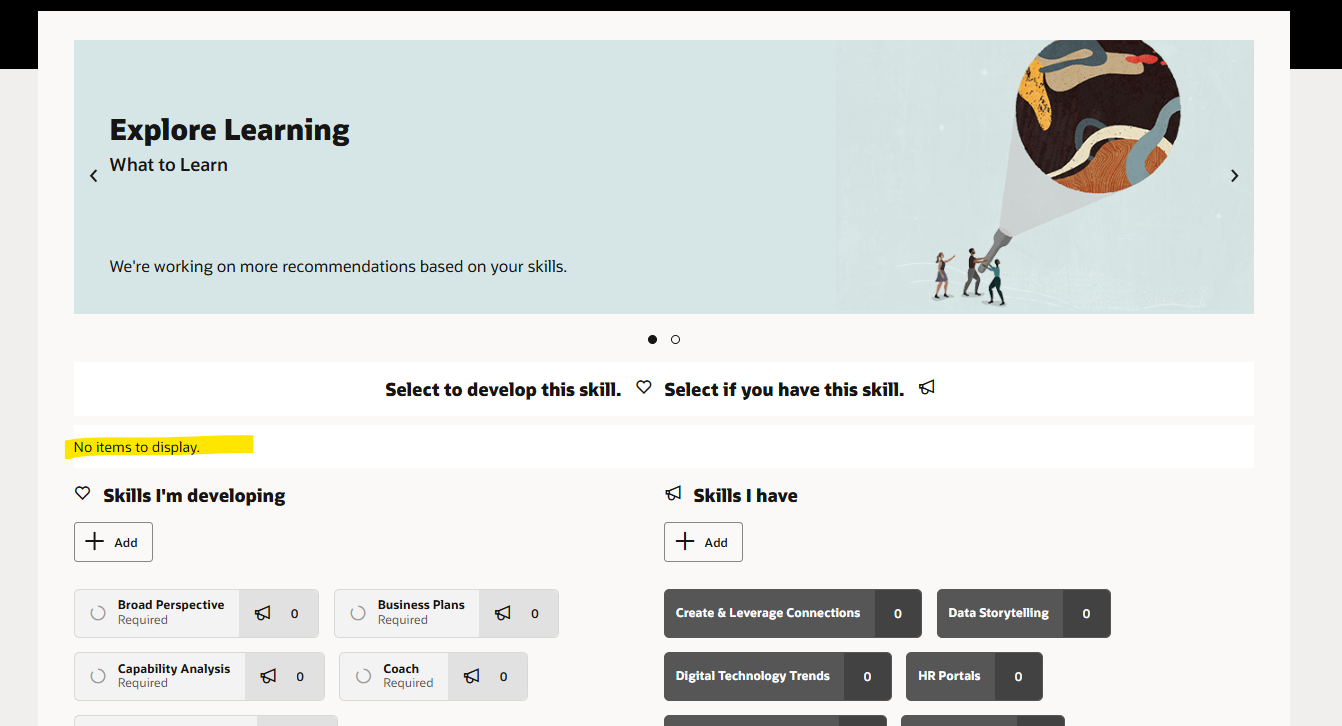Select the Digital Technology Trends skill chip
Viewport: 1342px width, 726px height.
(x=753, y=676)
